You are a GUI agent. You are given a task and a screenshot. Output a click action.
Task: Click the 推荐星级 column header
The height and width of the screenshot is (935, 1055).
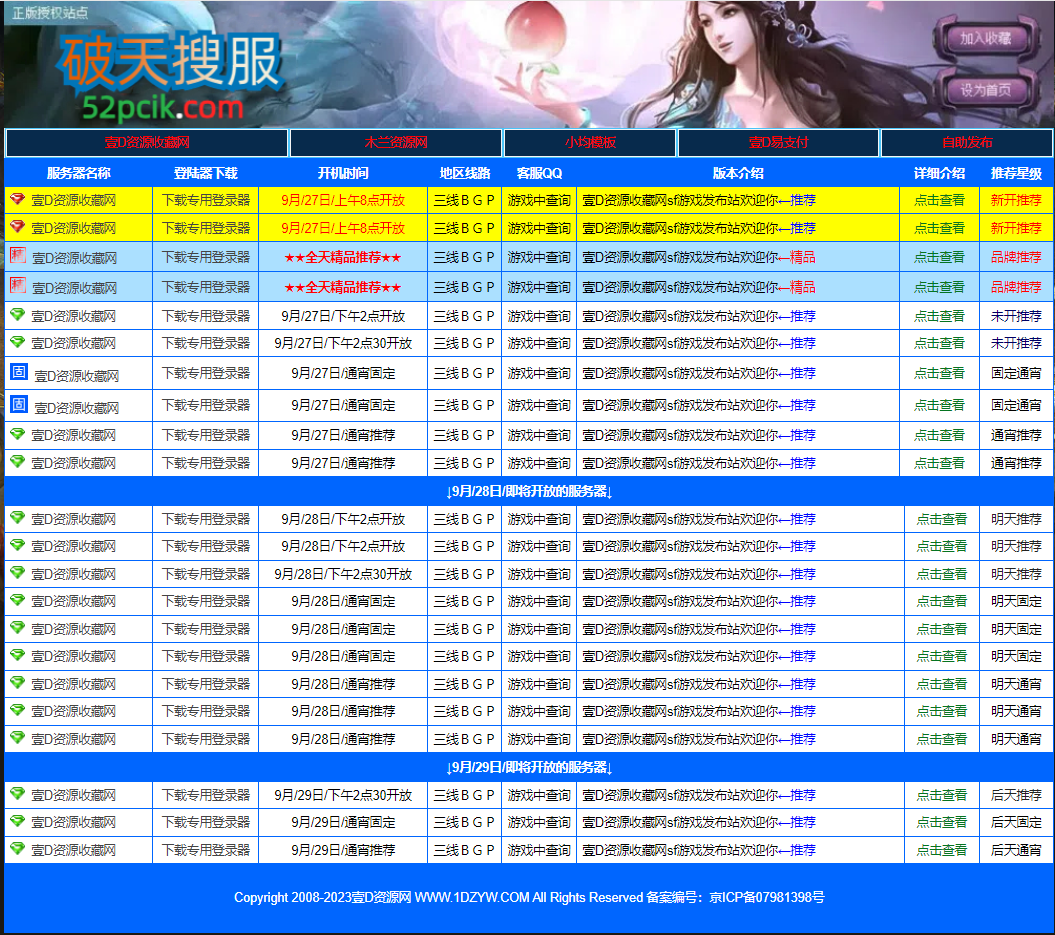coord(1016,174)
